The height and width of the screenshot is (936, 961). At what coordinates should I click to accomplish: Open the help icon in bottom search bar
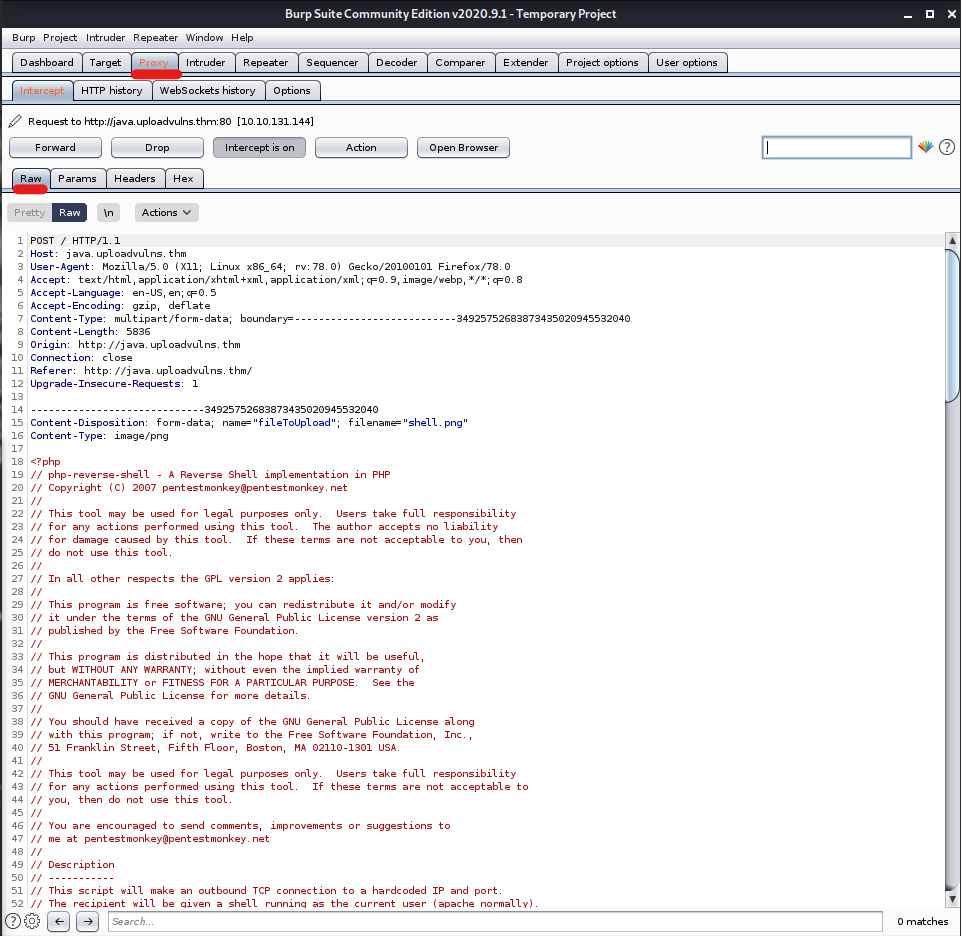[x=13, y=921]
